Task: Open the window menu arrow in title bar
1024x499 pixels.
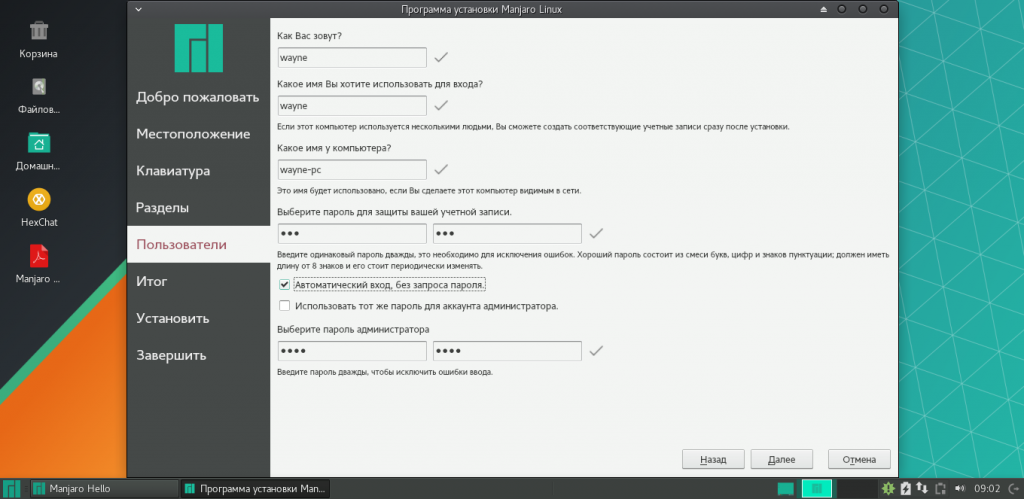Action: 137,8
